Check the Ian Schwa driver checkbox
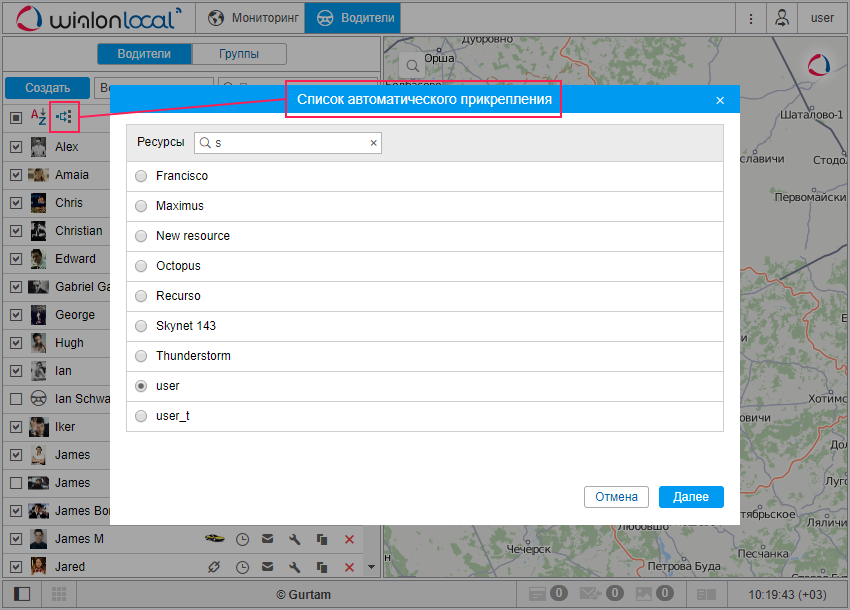 click(x=16, y=399)
